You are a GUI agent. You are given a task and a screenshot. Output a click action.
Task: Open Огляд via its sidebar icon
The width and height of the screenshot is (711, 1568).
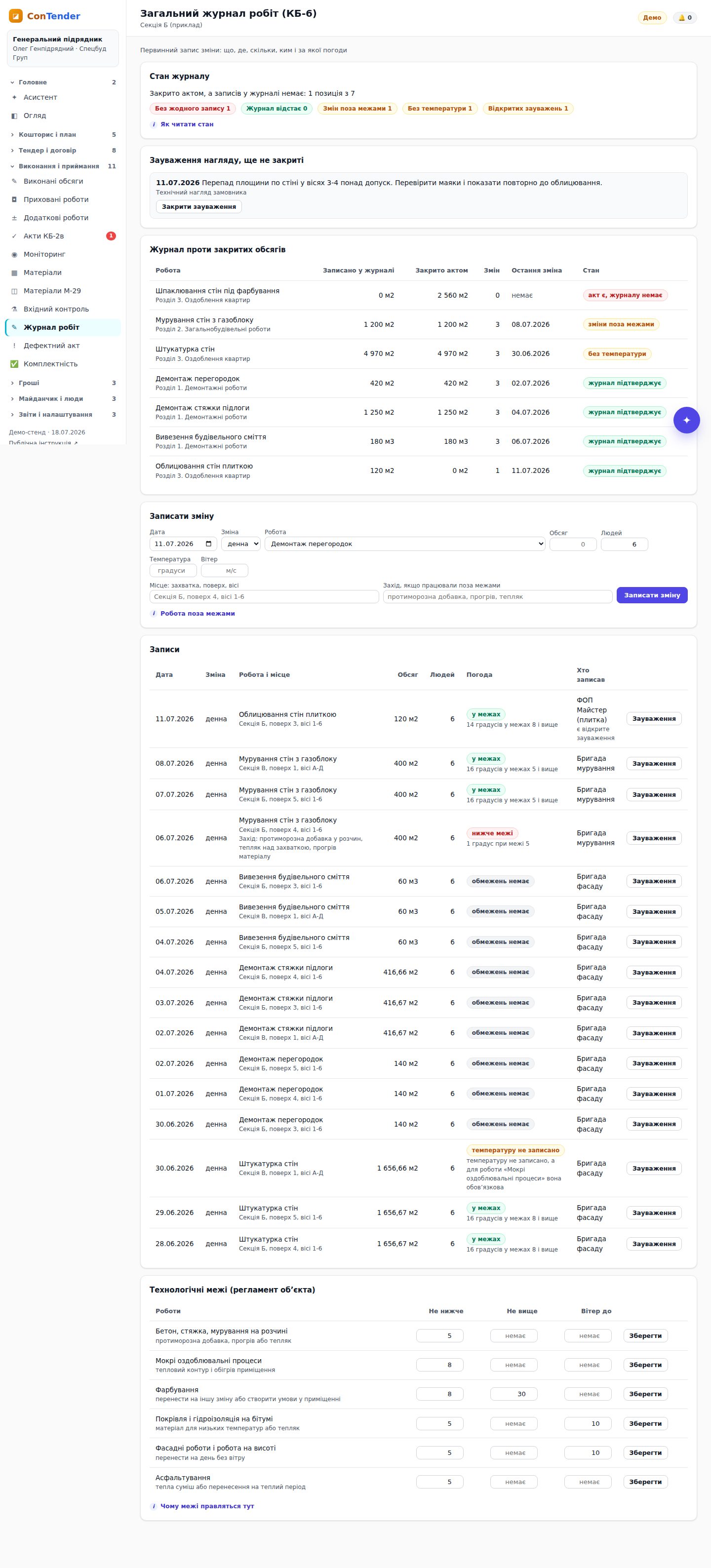[x=15, y=116]
